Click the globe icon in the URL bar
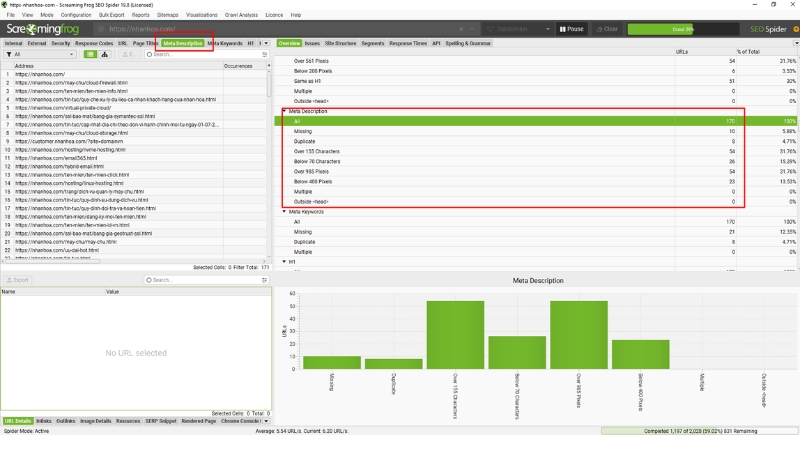The height and width of the screenshot is (450, 800). tap(102, 29)
